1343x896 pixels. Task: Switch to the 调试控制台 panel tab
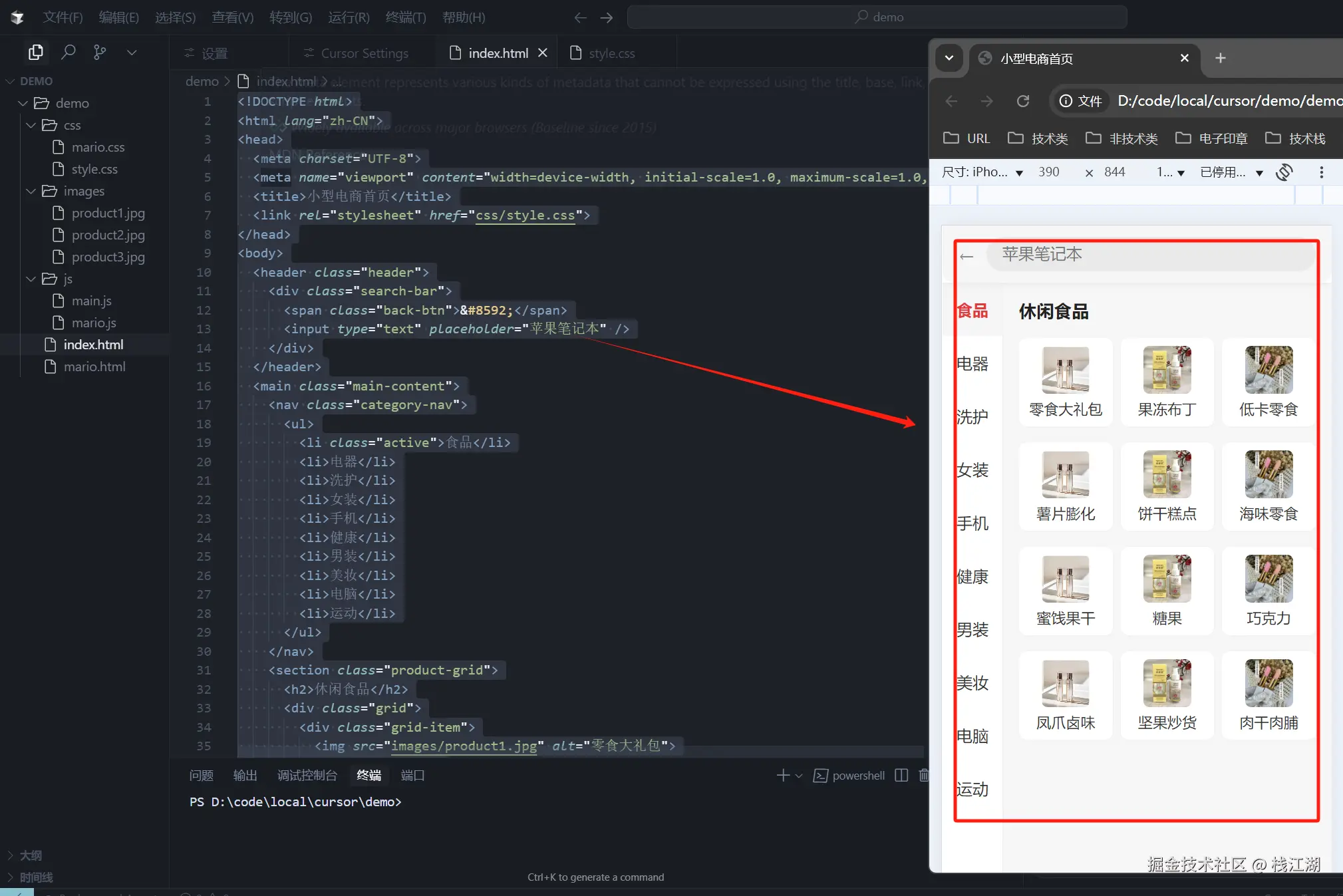pyautogui.click(x=307, y=775)
